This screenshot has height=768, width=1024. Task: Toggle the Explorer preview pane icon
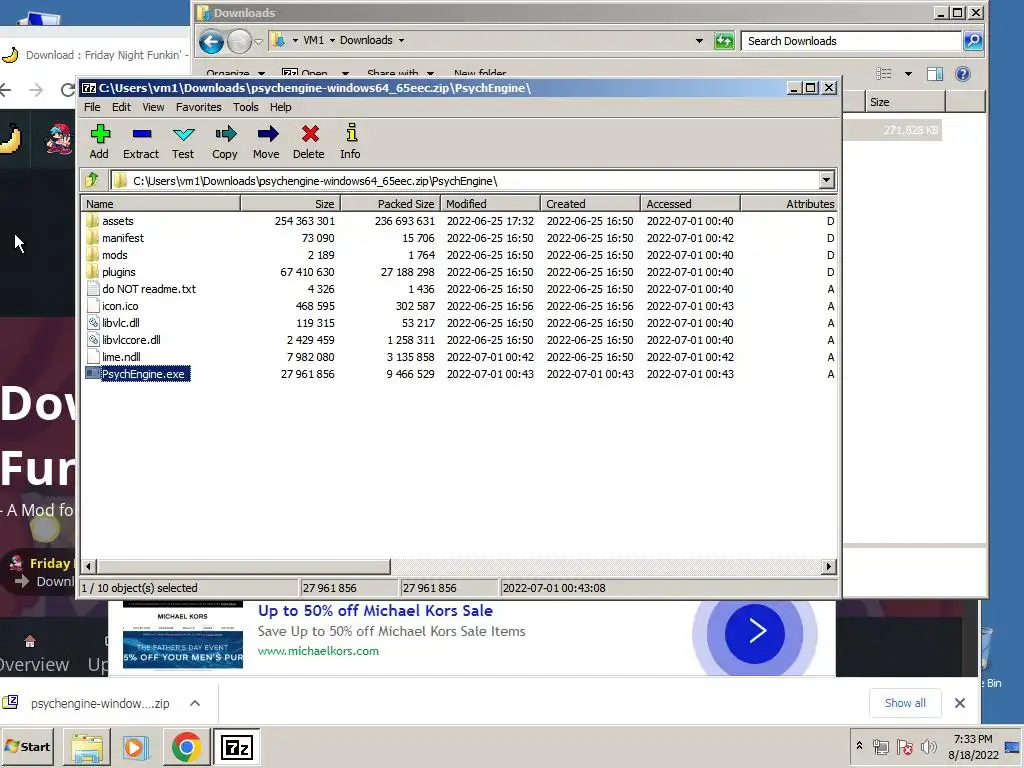click(935, 74)
